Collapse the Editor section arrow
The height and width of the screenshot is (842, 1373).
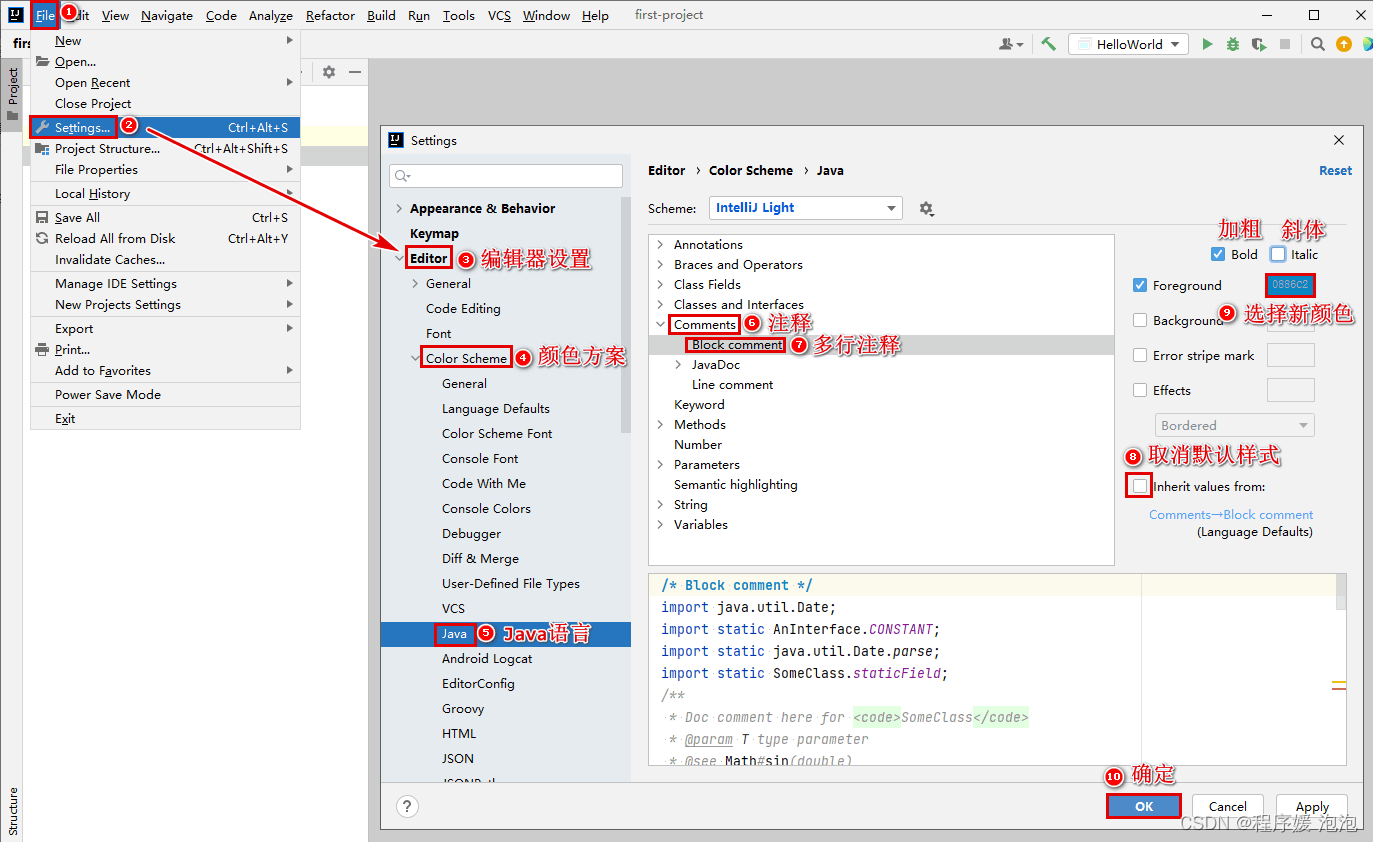[400, 258]
